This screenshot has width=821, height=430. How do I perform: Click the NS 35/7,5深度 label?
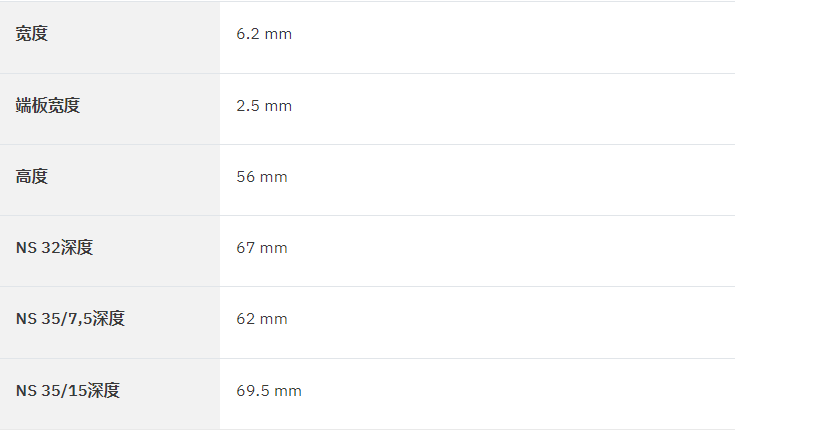pyautogui.click(x=70, y=319)
